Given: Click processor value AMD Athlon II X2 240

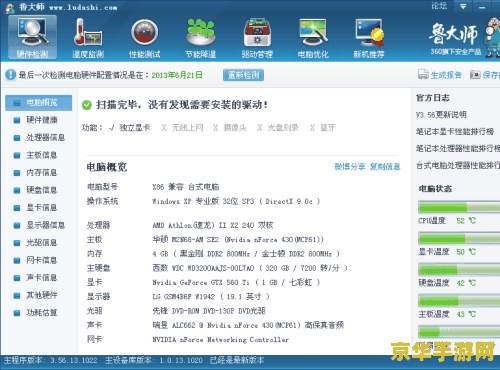Looking at the screenshot, I should point(213,225).
